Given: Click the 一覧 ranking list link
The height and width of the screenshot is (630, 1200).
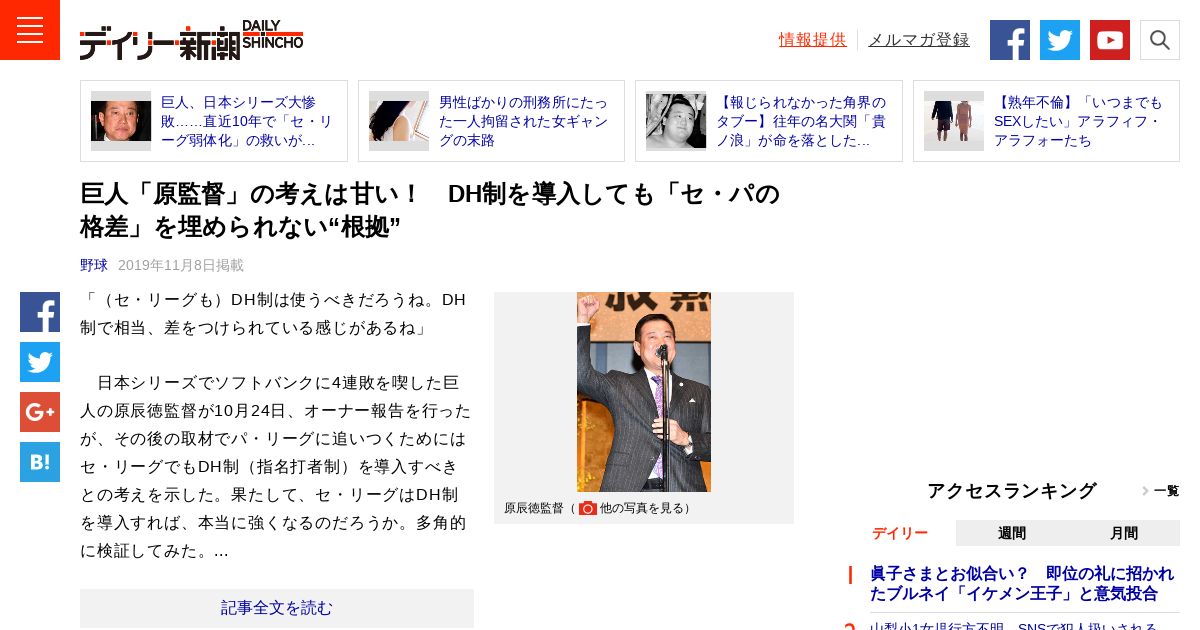Looking at the screenshot, I should (x=1161, y=491).
